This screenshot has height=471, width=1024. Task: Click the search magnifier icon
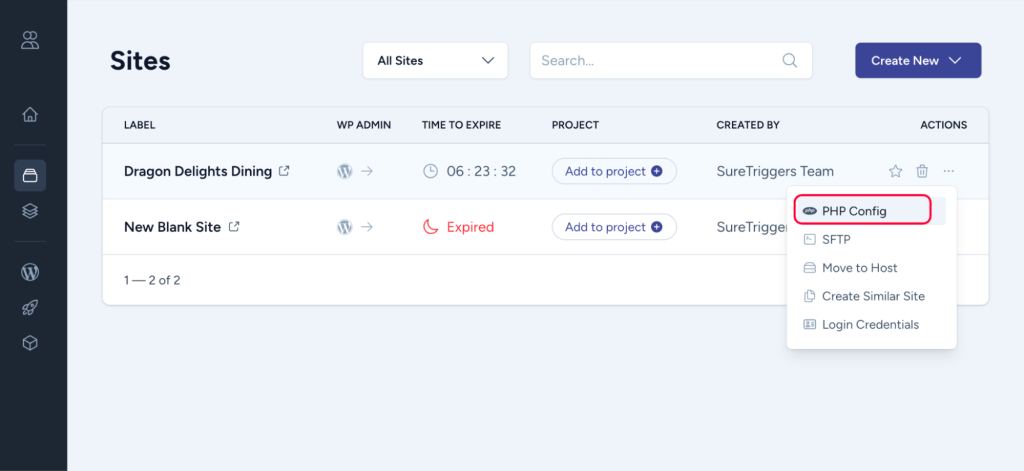[x=790, y=60]
